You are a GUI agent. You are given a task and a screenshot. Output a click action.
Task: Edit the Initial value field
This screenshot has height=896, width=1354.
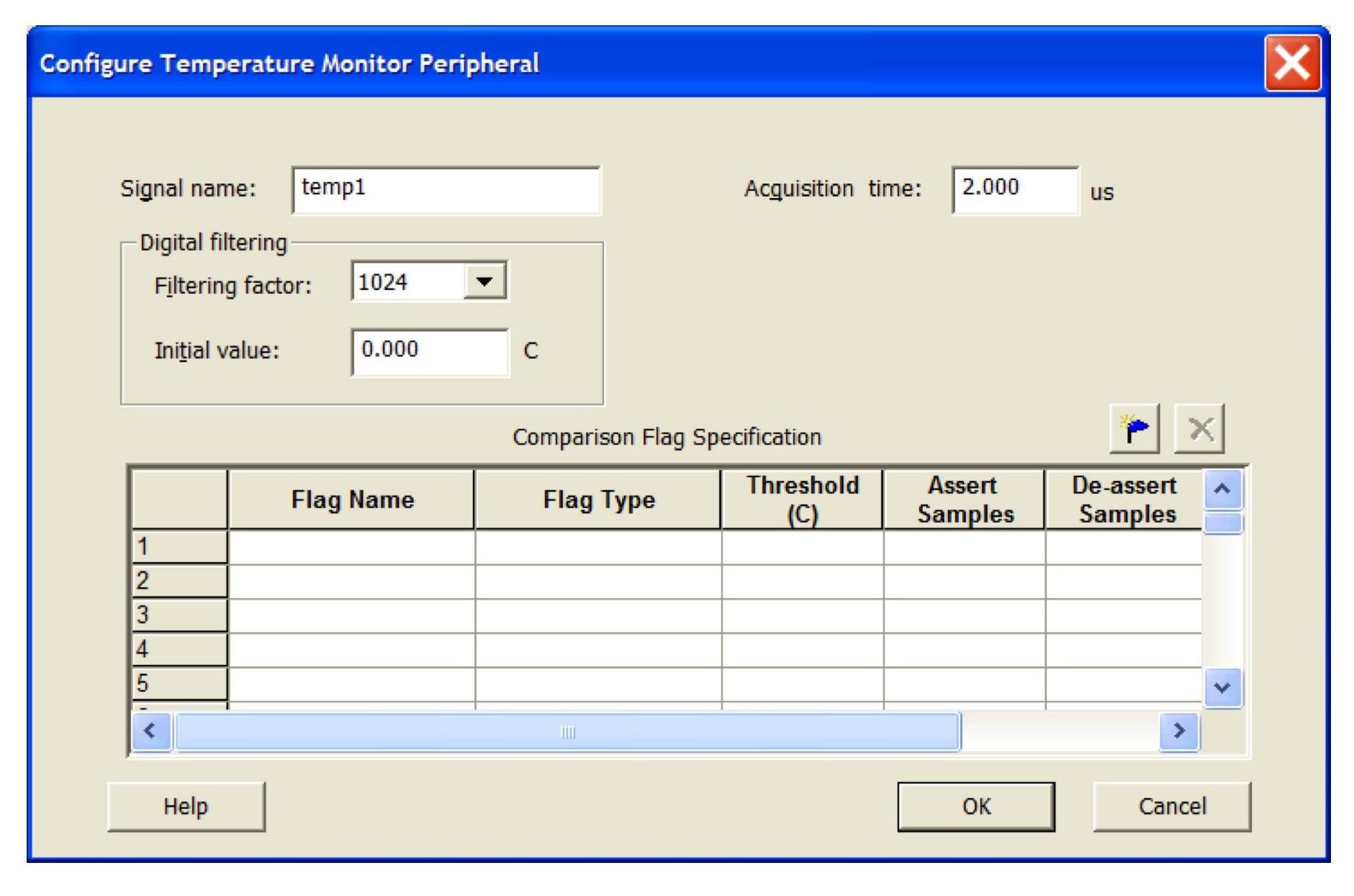coord(430,352)
